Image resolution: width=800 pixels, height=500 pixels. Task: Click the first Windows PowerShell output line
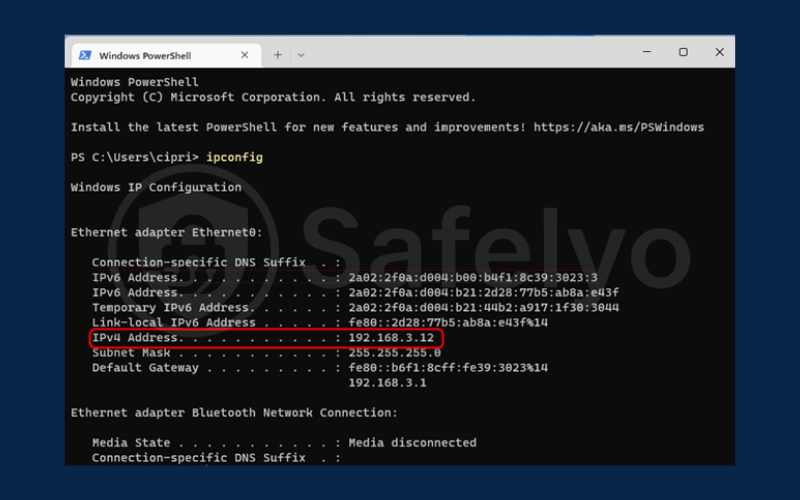coord(135,82)
